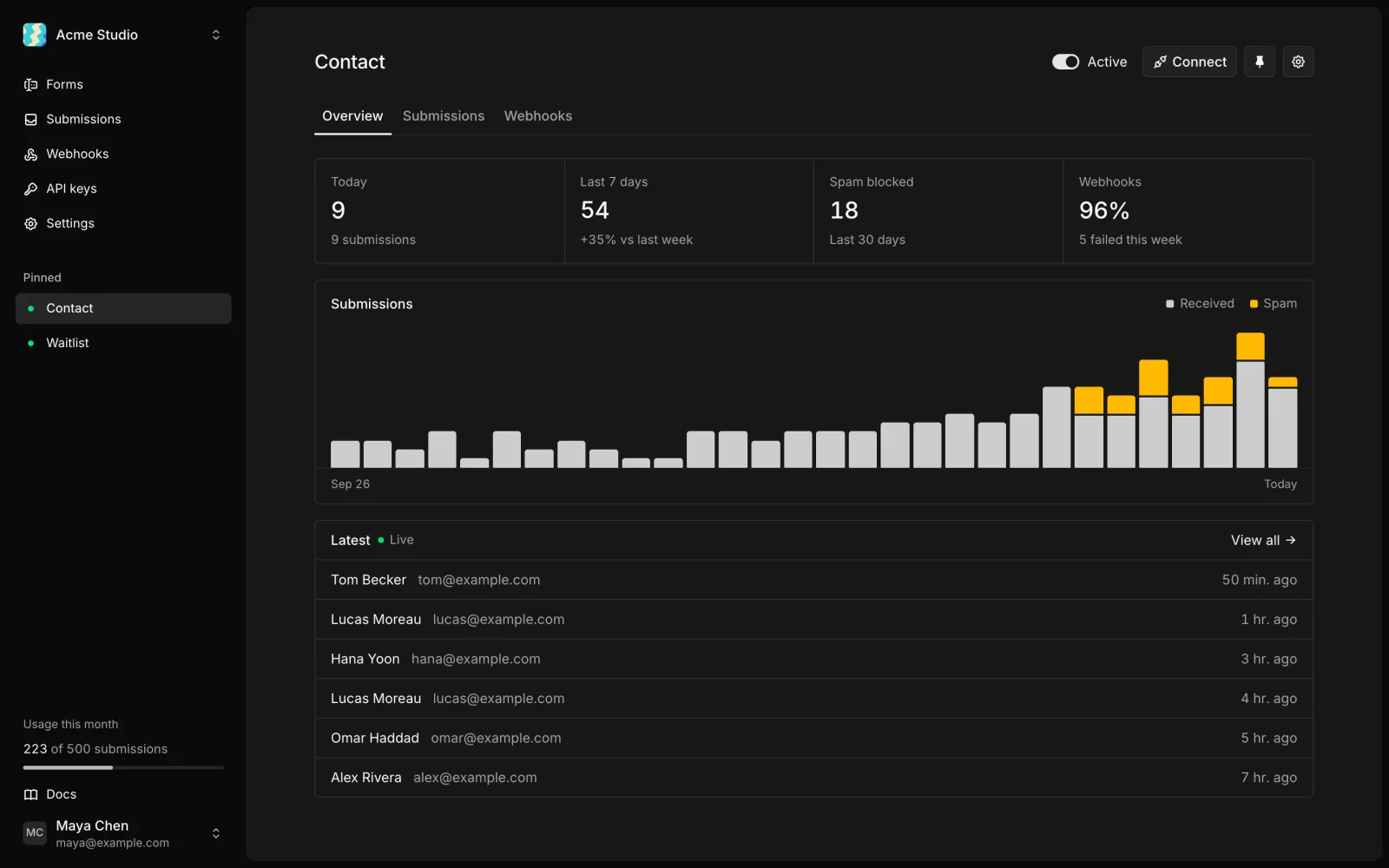Click the tallest bar's yellow spam segment
Image resolution: width=1389 pixels, height=868 pixels.
(1250, 346)
